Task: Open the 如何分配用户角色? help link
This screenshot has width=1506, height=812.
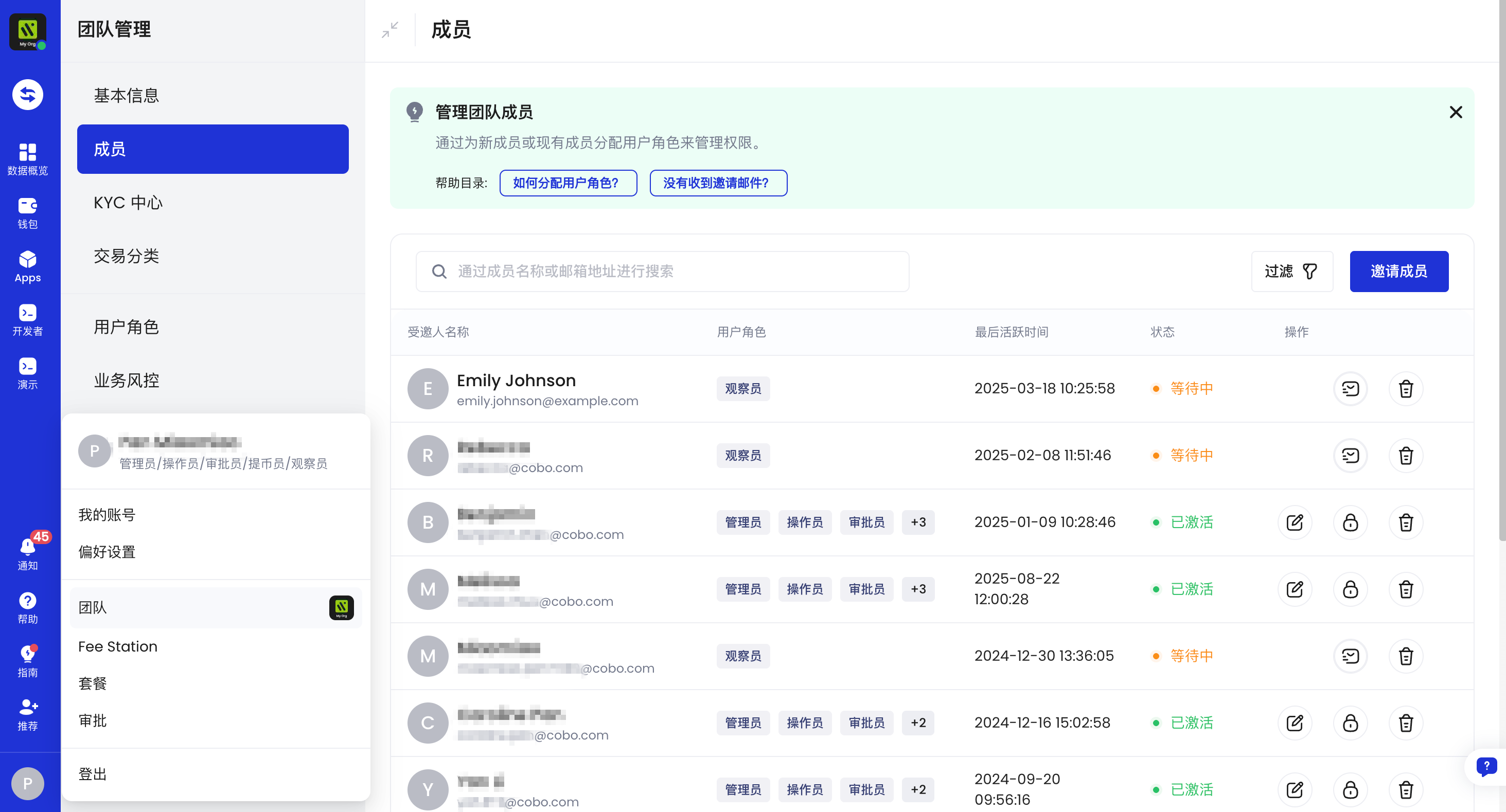Action: [x=568, y=183]
